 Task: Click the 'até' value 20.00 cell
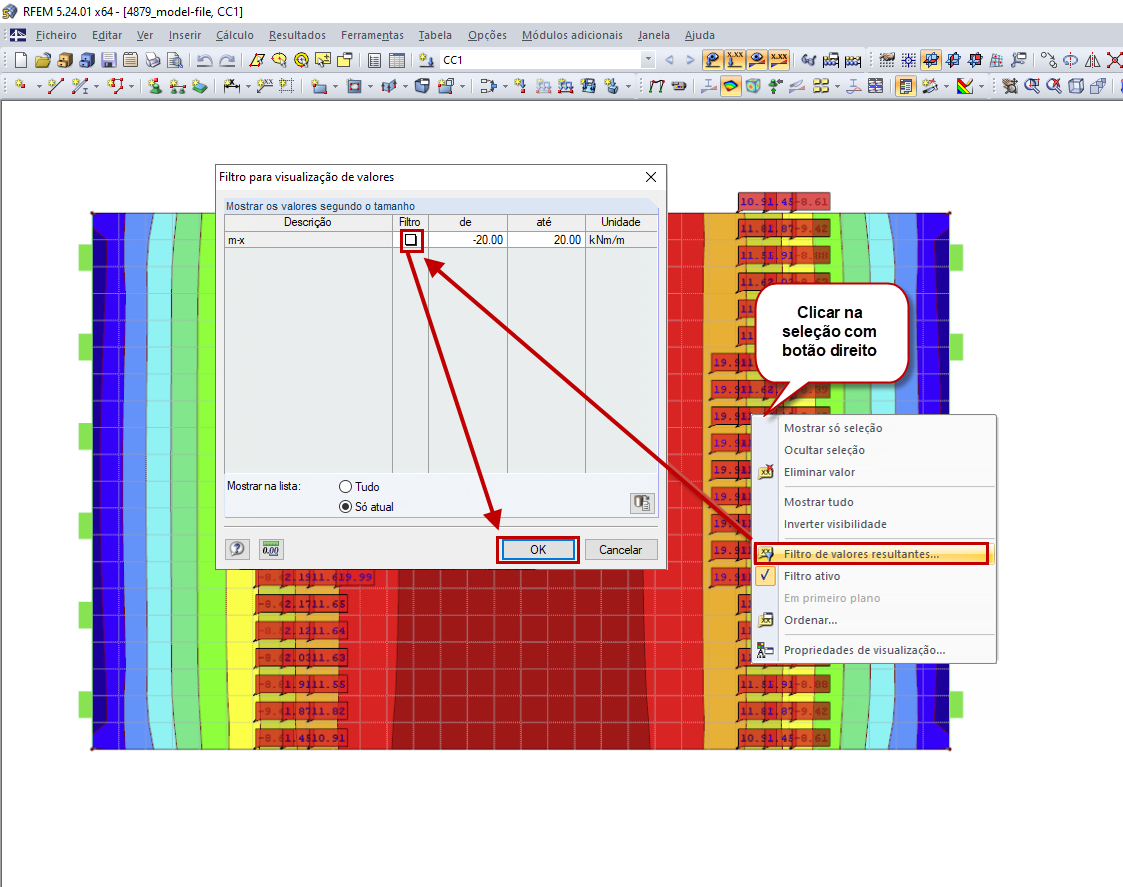(546, 240)
